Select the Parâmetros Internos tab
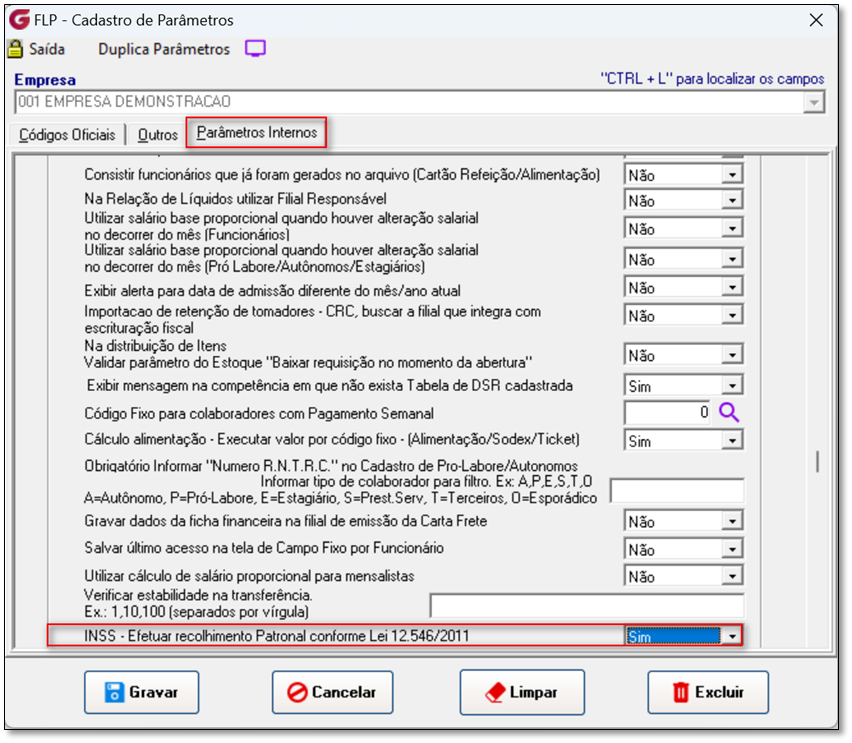852x743 pixels. point(256,133)
